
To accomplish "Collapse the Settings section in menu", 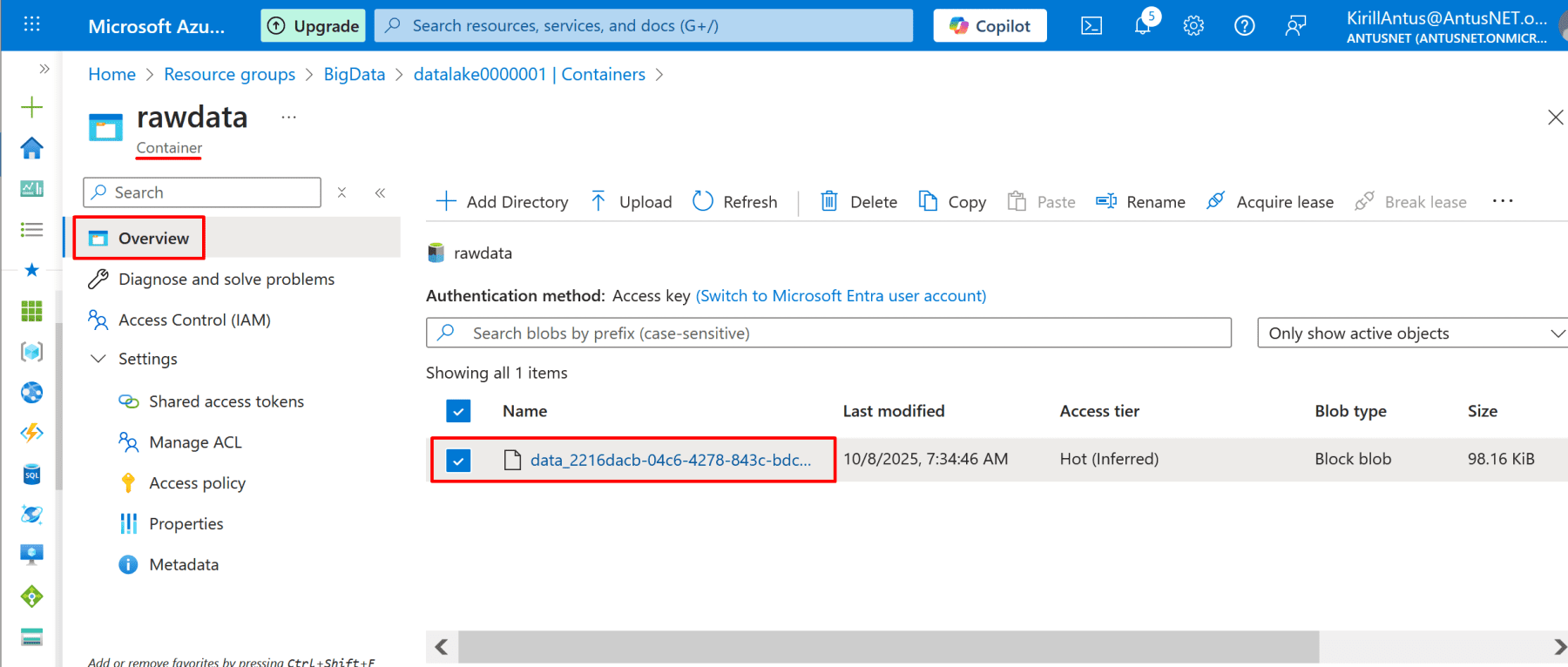I will coord(99,359).
